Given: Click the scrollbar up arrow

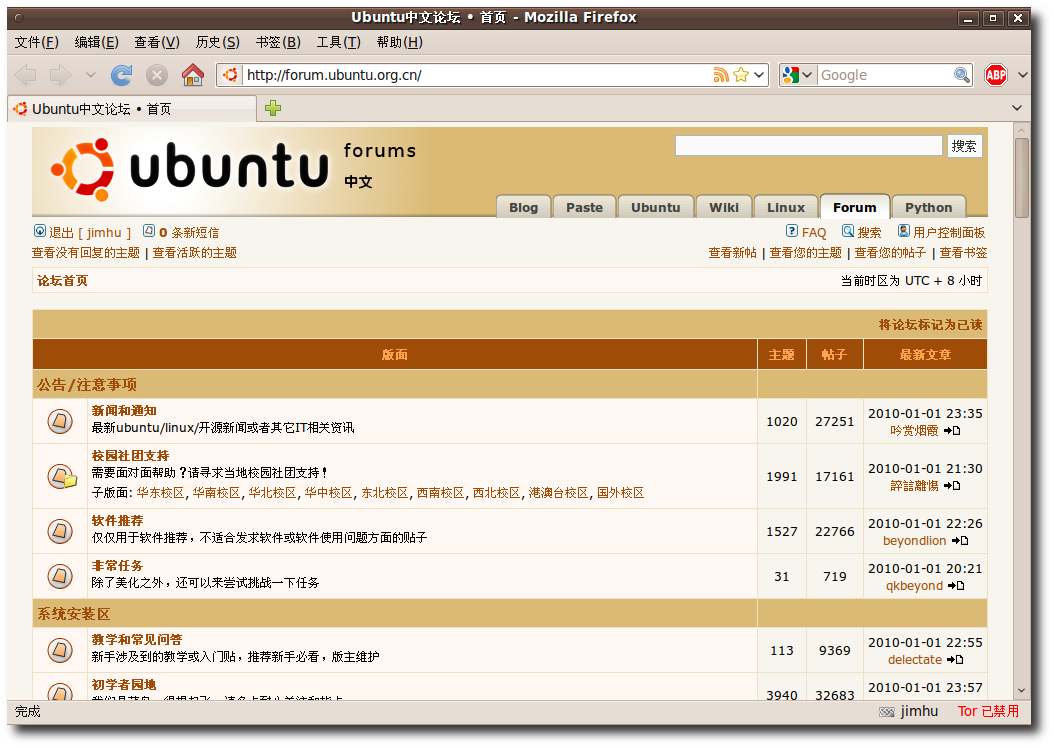Looking at the screenshot, I should pos(1022,130).
